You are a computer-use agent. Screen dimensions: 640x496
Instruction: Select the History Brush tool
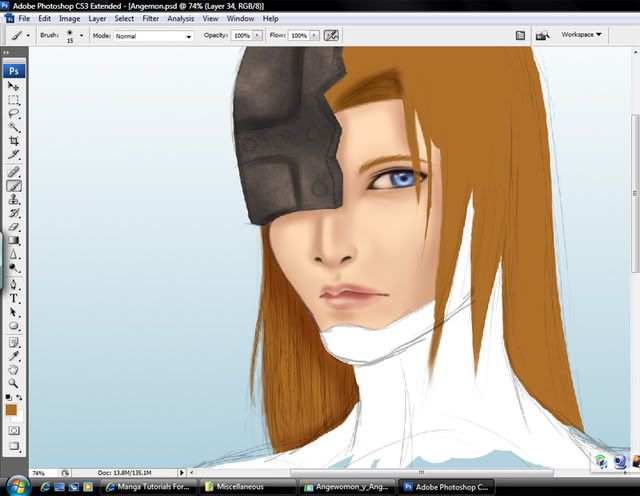pos(13,213)
